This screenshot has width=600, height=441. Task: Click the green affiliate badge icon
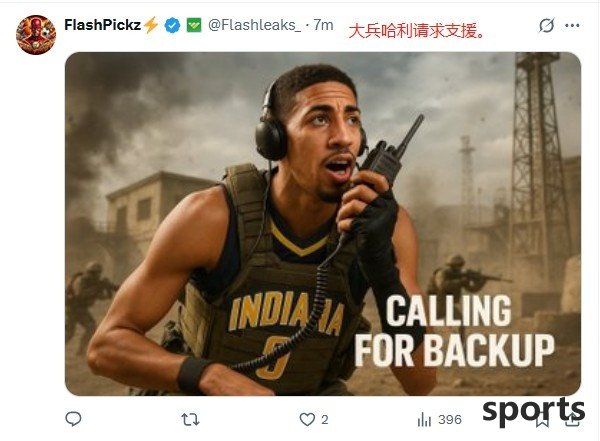[x=194, y=25]
